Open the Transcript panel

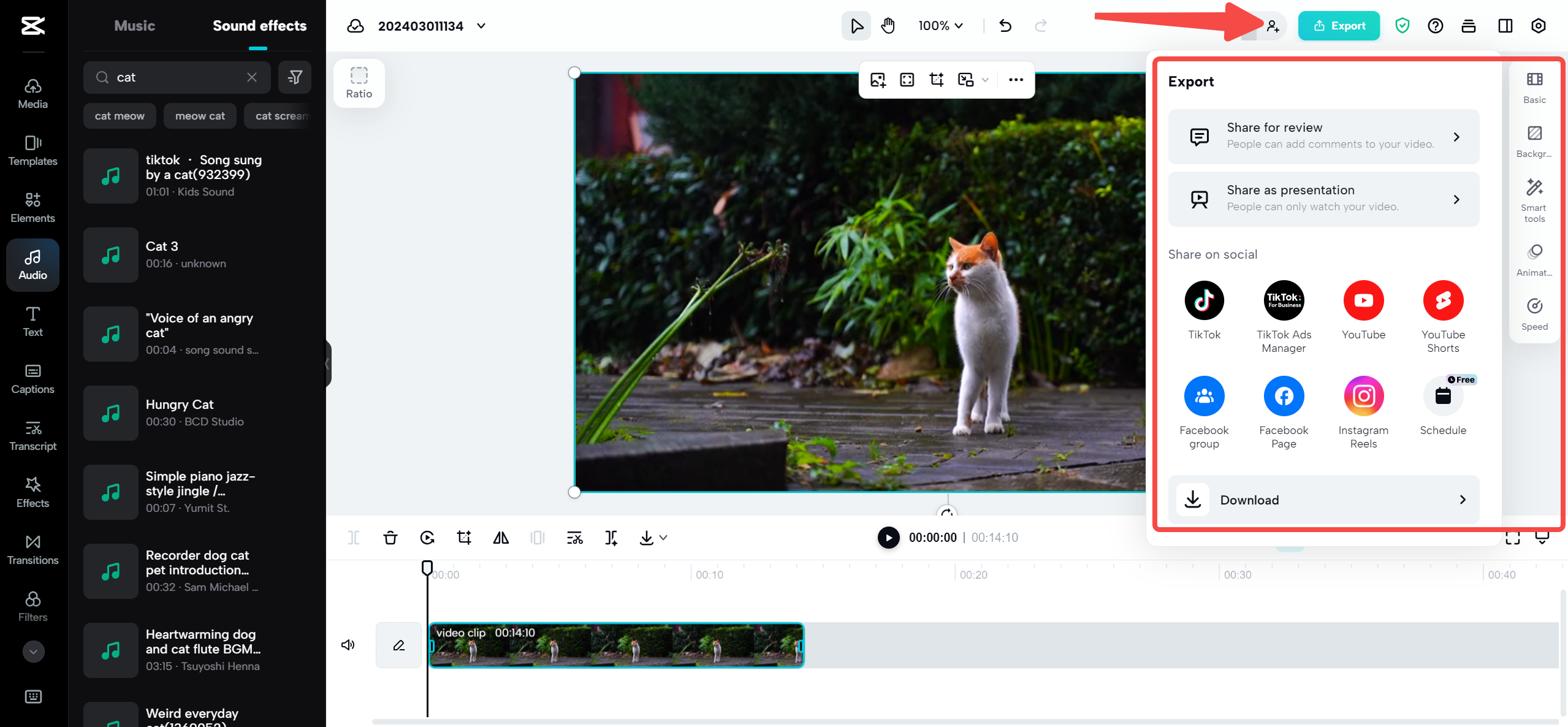click(x=32, y=436)
